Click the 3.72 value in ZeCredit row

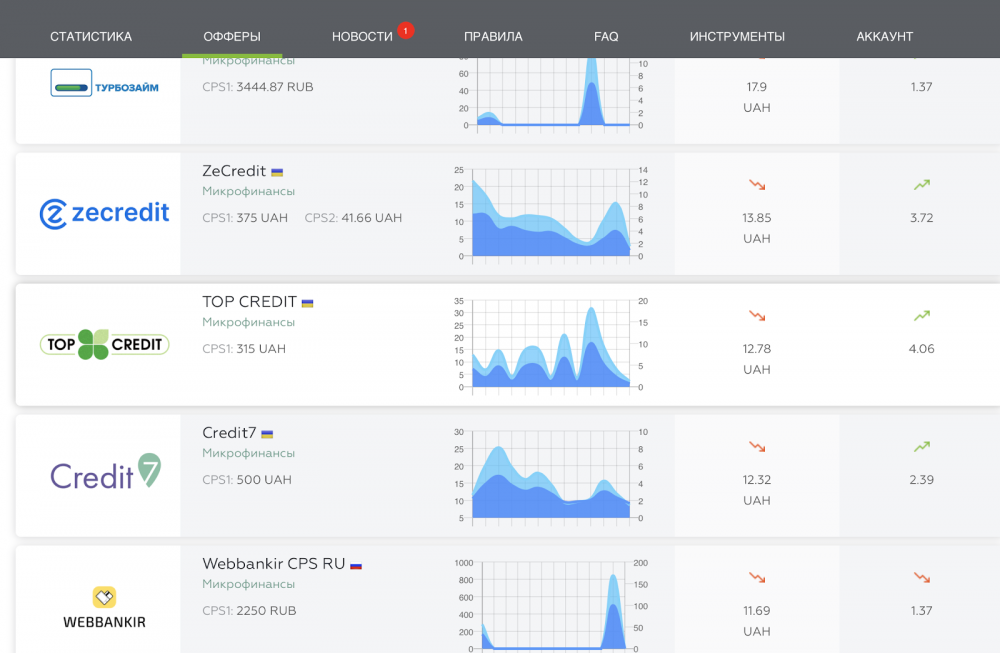click(922, 218)
